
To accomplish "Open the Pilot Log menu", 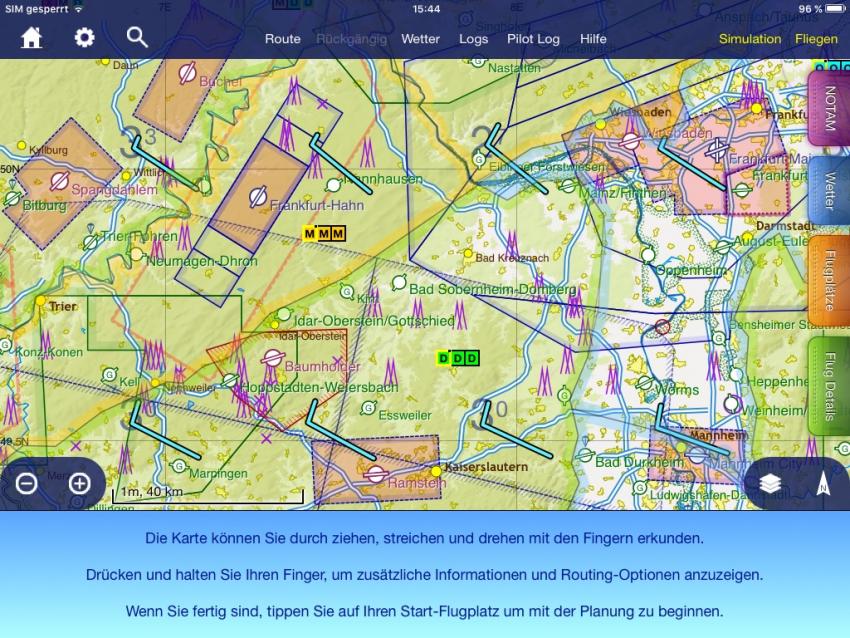I will 533,39.
